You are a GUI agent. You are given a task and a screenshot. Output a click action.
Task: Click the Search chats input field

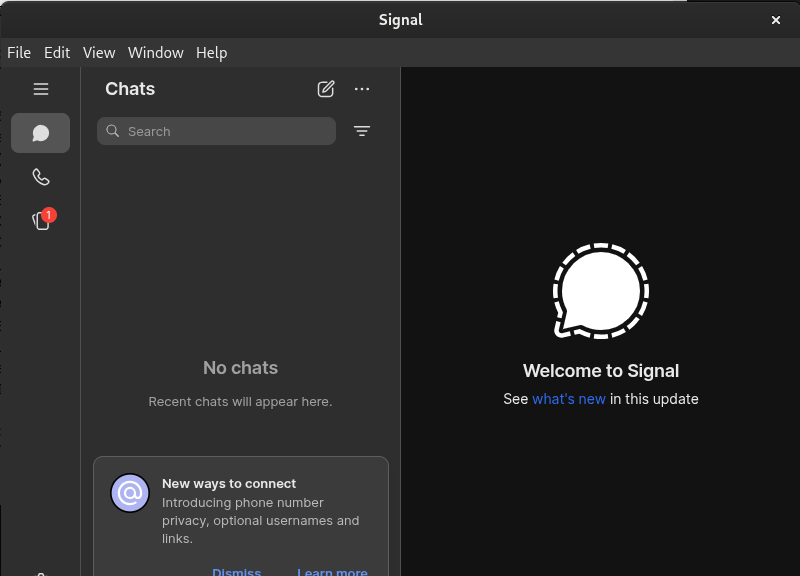(216, 131)
